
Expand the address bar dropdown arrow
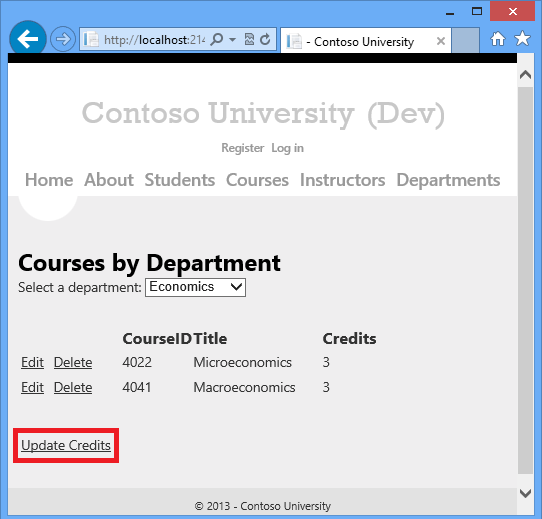point(233,39)
